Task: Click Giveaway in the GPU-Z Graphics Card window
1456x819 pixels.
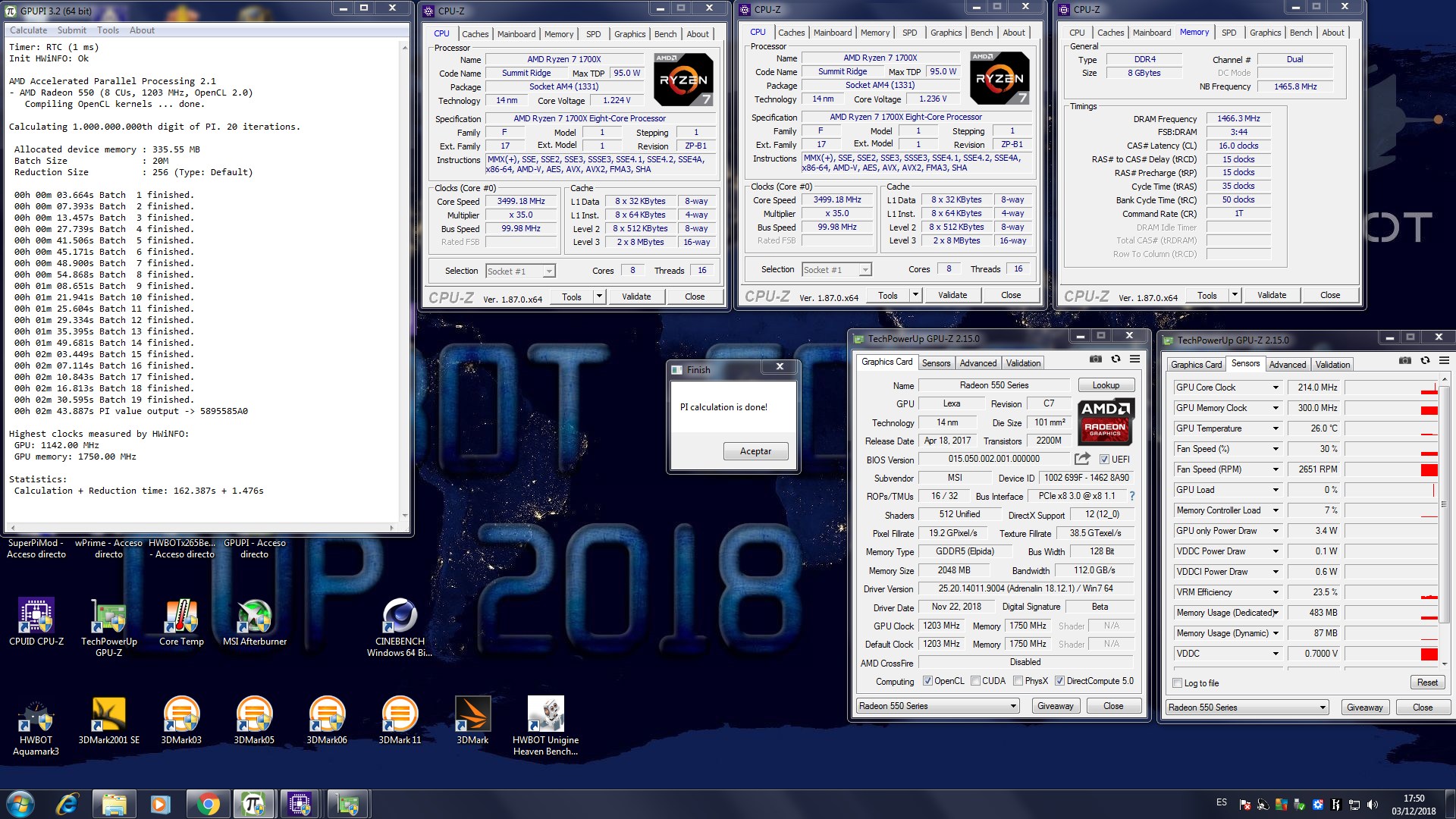Action: click(x=1055, y=706)
